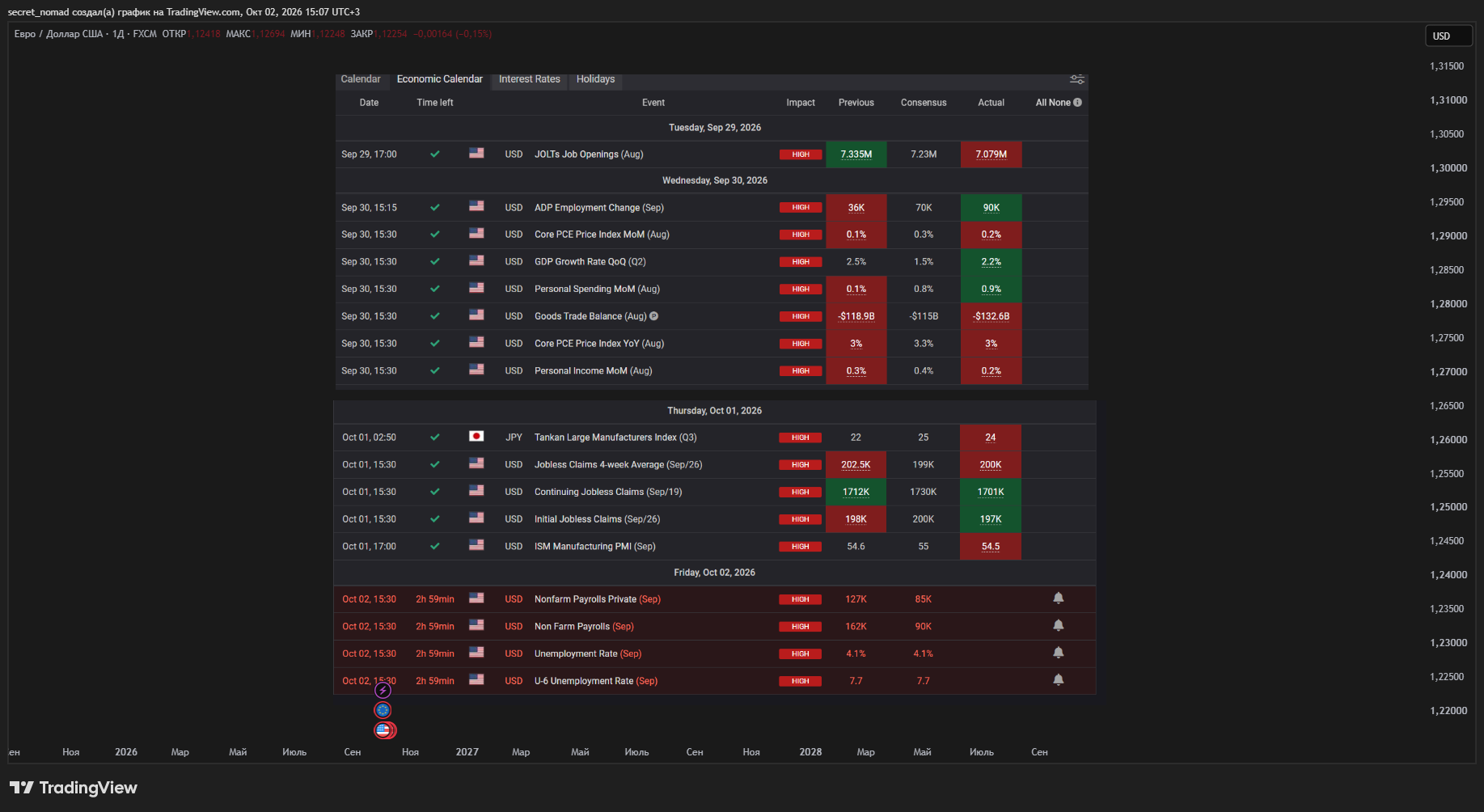Click the Japan flag in Tankan row
This screenshot has width=1484, height=812.
[476, 437]
